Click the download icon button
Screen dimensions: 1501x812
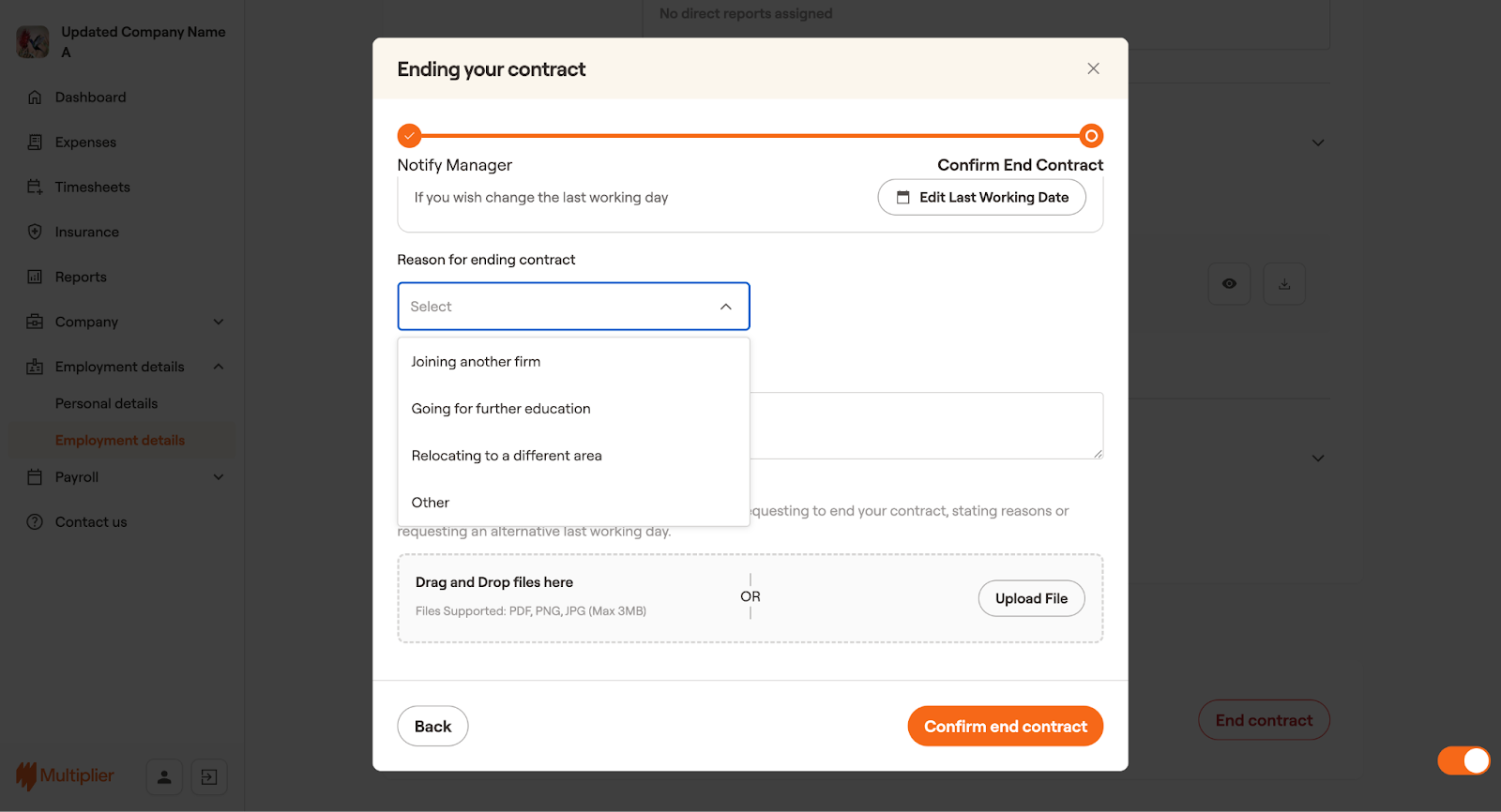(1284, 284)
